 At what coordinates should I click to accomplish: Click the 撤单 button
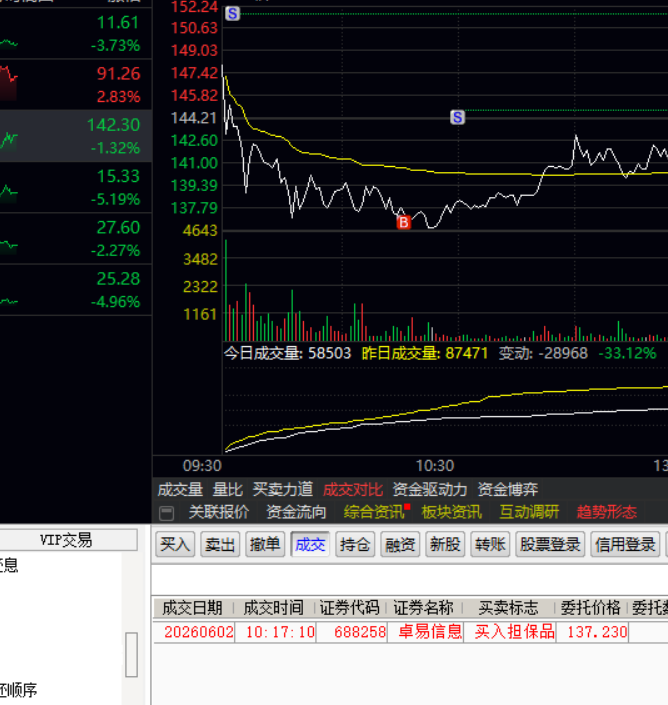(265, 544)
